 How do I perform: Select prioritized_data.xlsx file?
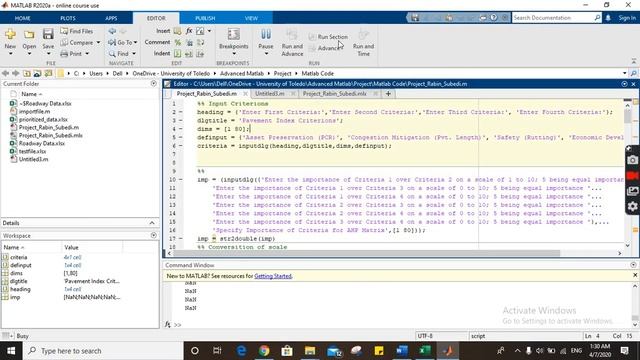pyautogui.click(x=43, y=119)
